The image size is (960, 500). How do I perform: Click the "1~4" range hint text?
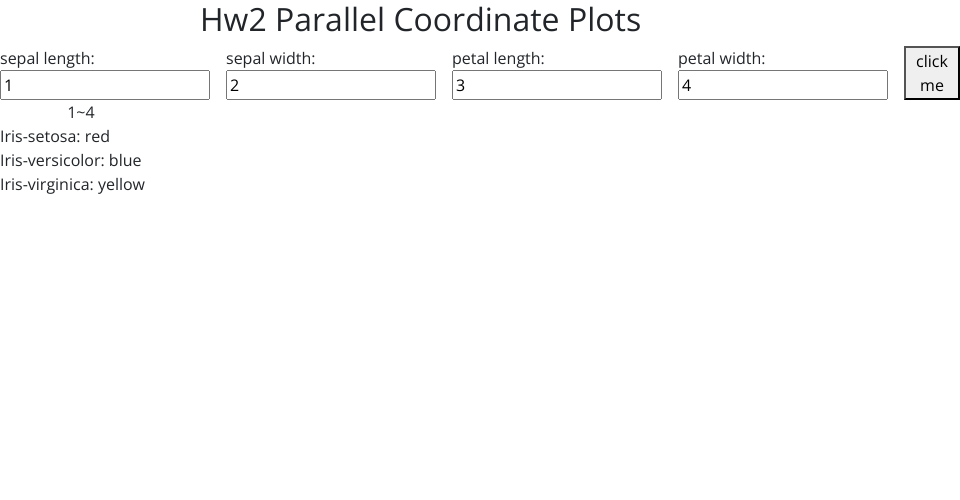click(x=81, y=112)
